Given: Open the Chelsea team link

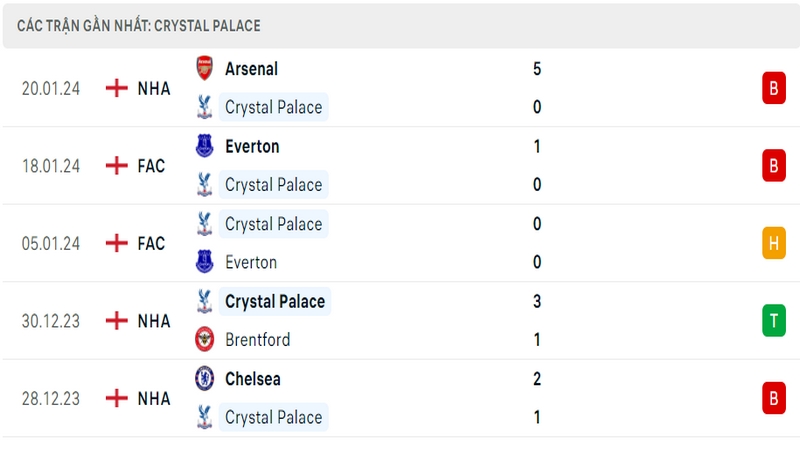Looking at the screenshot, I should (x=253, y=379).
